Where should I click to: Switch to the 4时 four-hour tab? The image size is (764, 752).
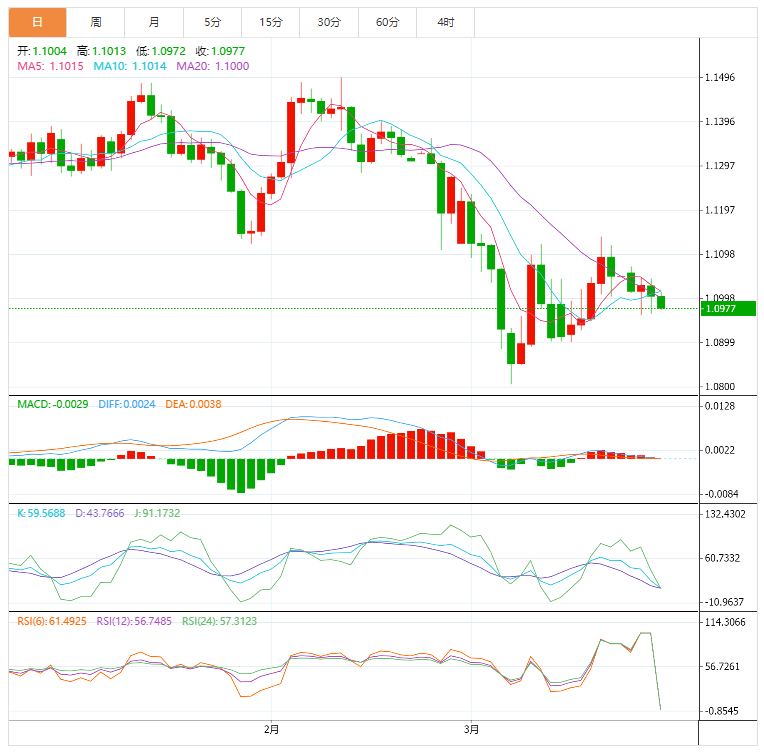445,22
